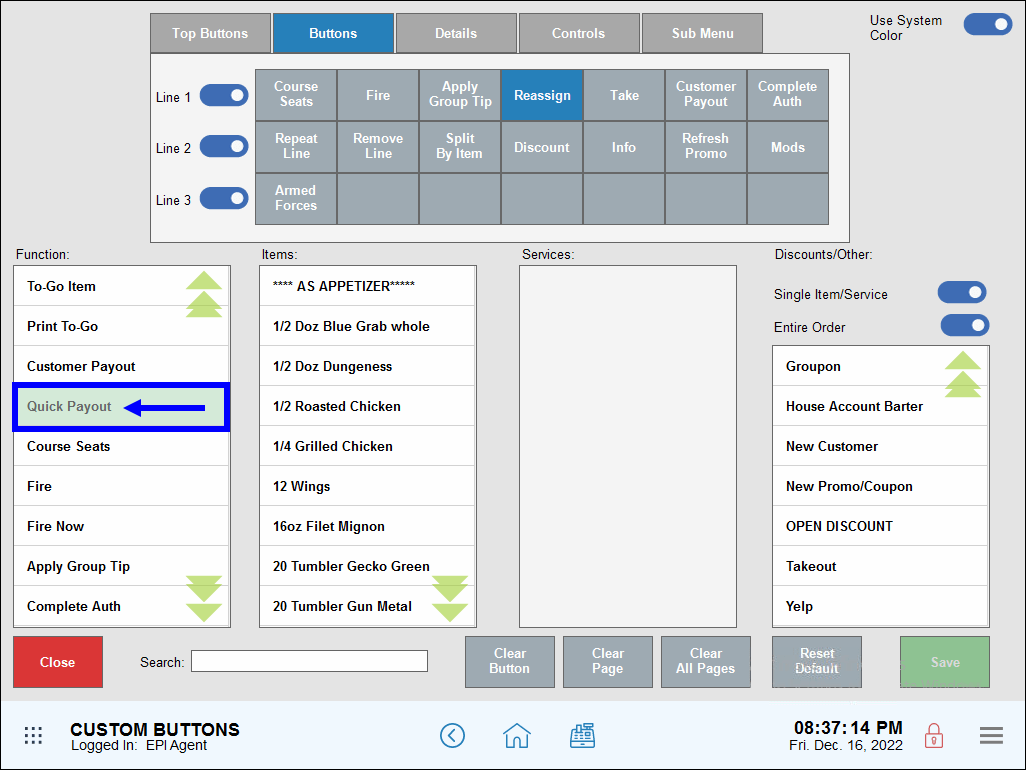Click the Reset Default button
The image size is (1026, 770).
816,662
